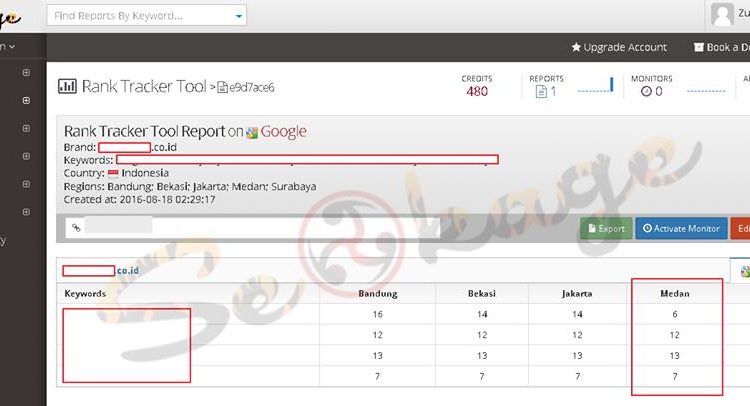Click the Google icon in report title

(x=252, y=132)
